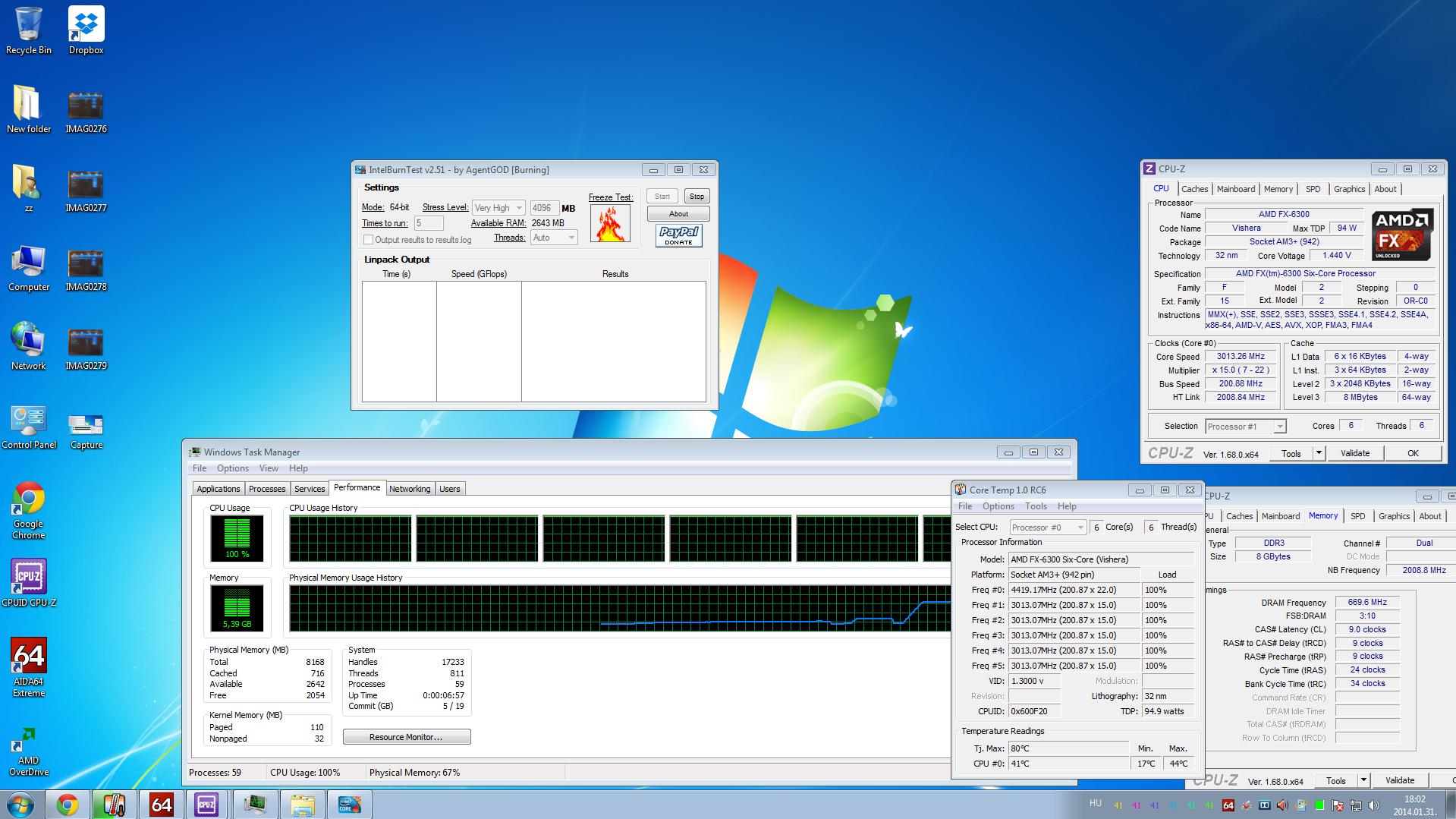The image size is (1456, 819).
Task: Open the Action Center flag tray icon
Action: coord(1338,805)
